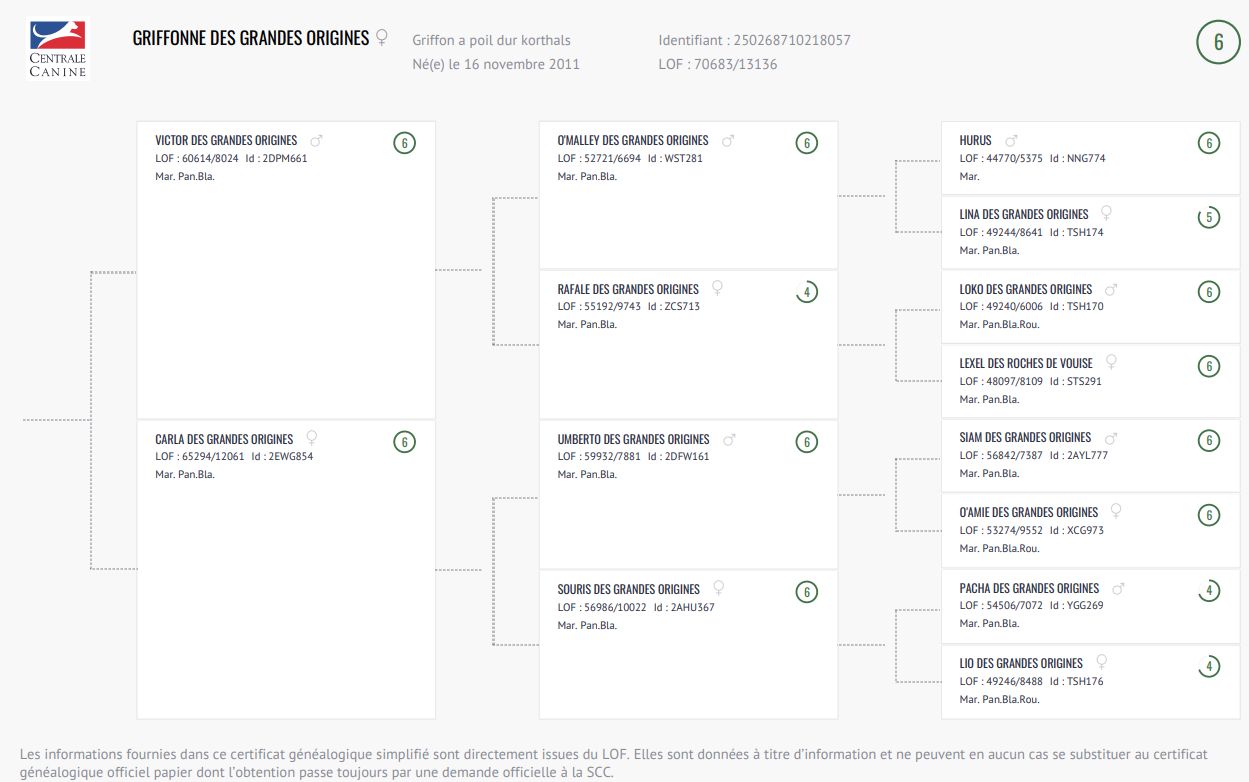Viewport: 1249px width, 782px height.
Task: Click Loko des Grandes Origines name
Action: click(1026, 289)
